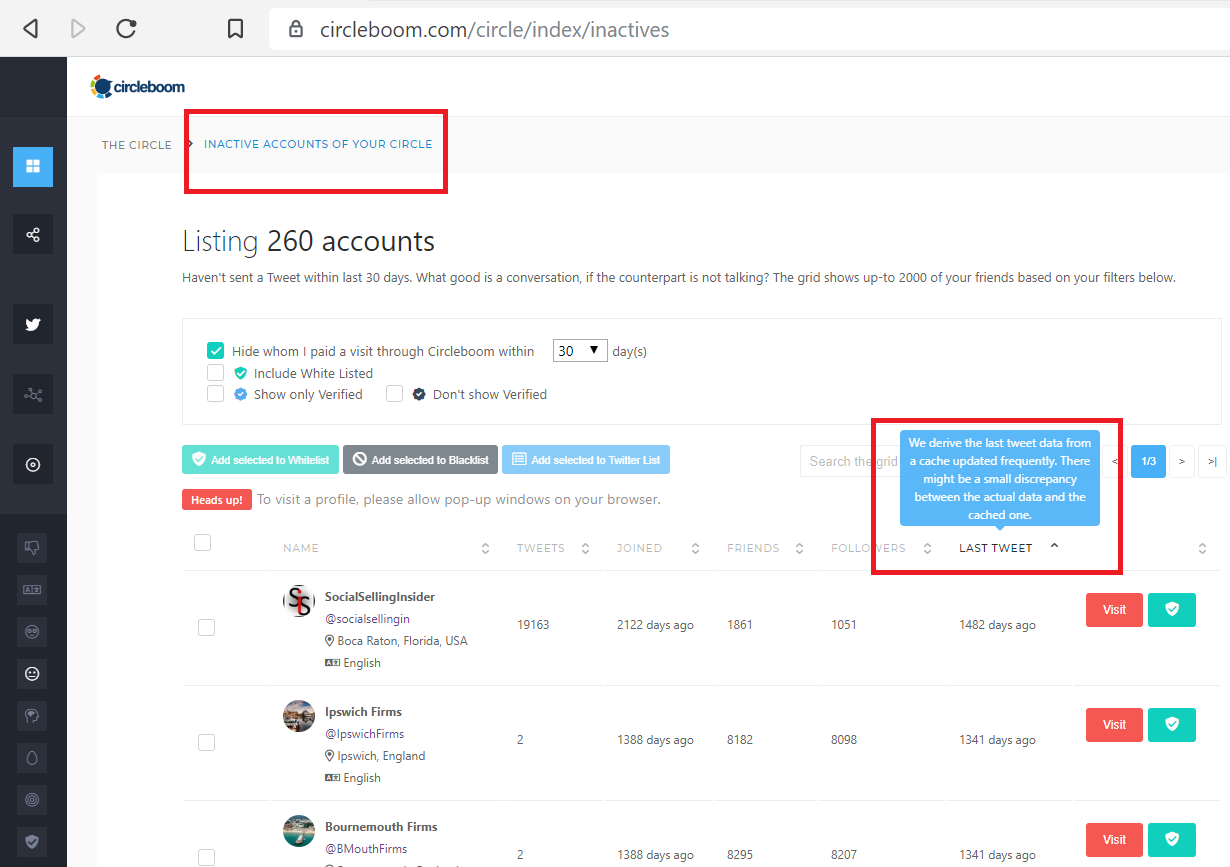Open the Circleboom logo home

[137, 87]
